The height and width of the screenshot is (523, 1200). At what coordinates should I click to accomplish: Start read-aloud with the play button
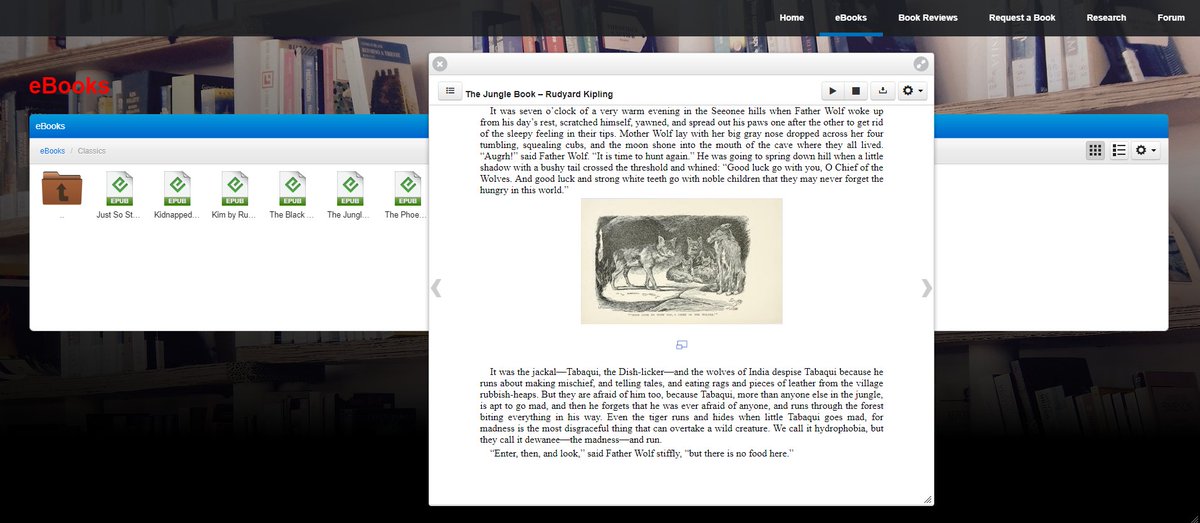pyautogui.click(x=833, y=92)
